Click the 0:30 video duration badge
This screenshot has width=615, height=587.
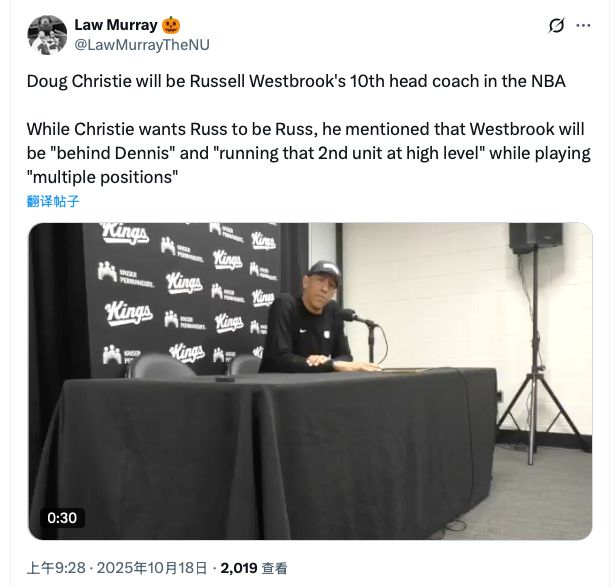[62, 518]
